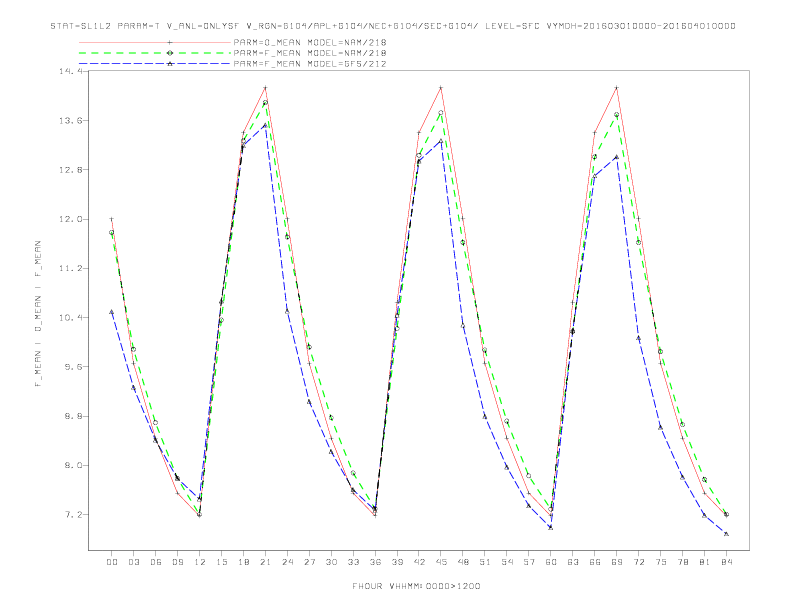Click y-axis tick label 11.2
Screen dimensions: 792x612
[x=70, y=268]
